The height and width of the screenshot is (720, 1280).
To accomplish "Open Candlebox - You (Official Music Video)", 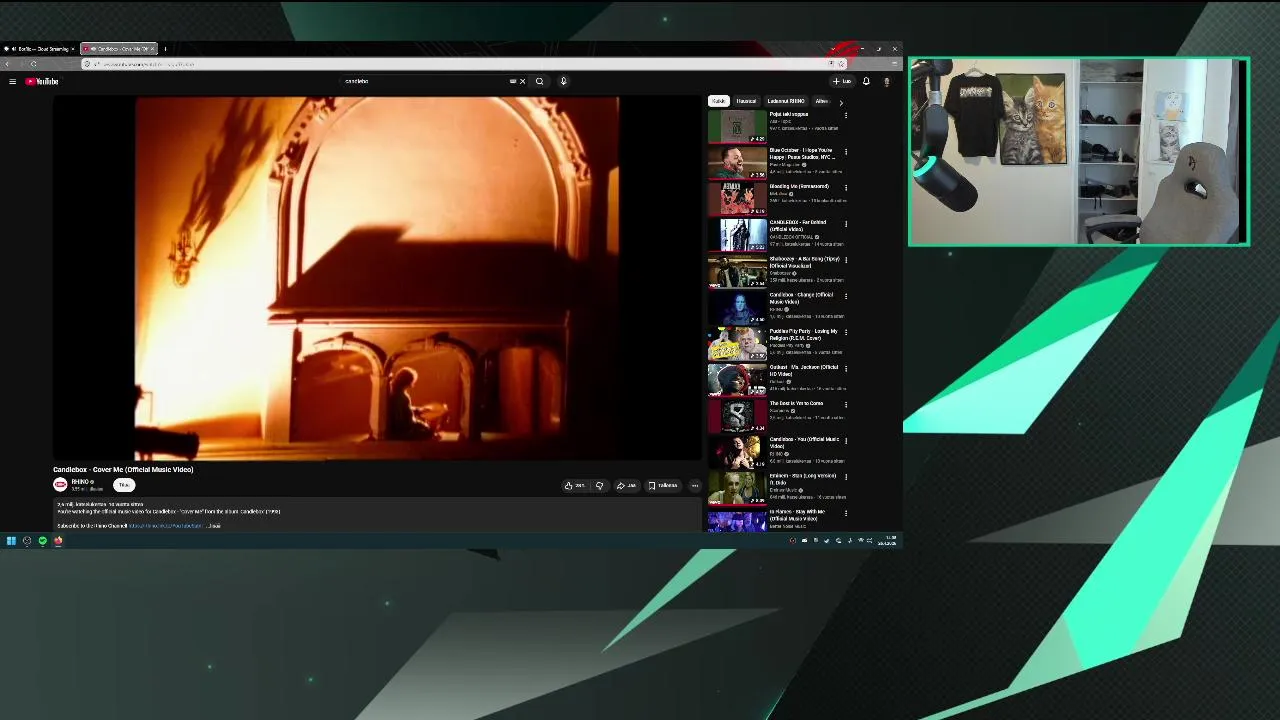I will click(x=804, y=443).
